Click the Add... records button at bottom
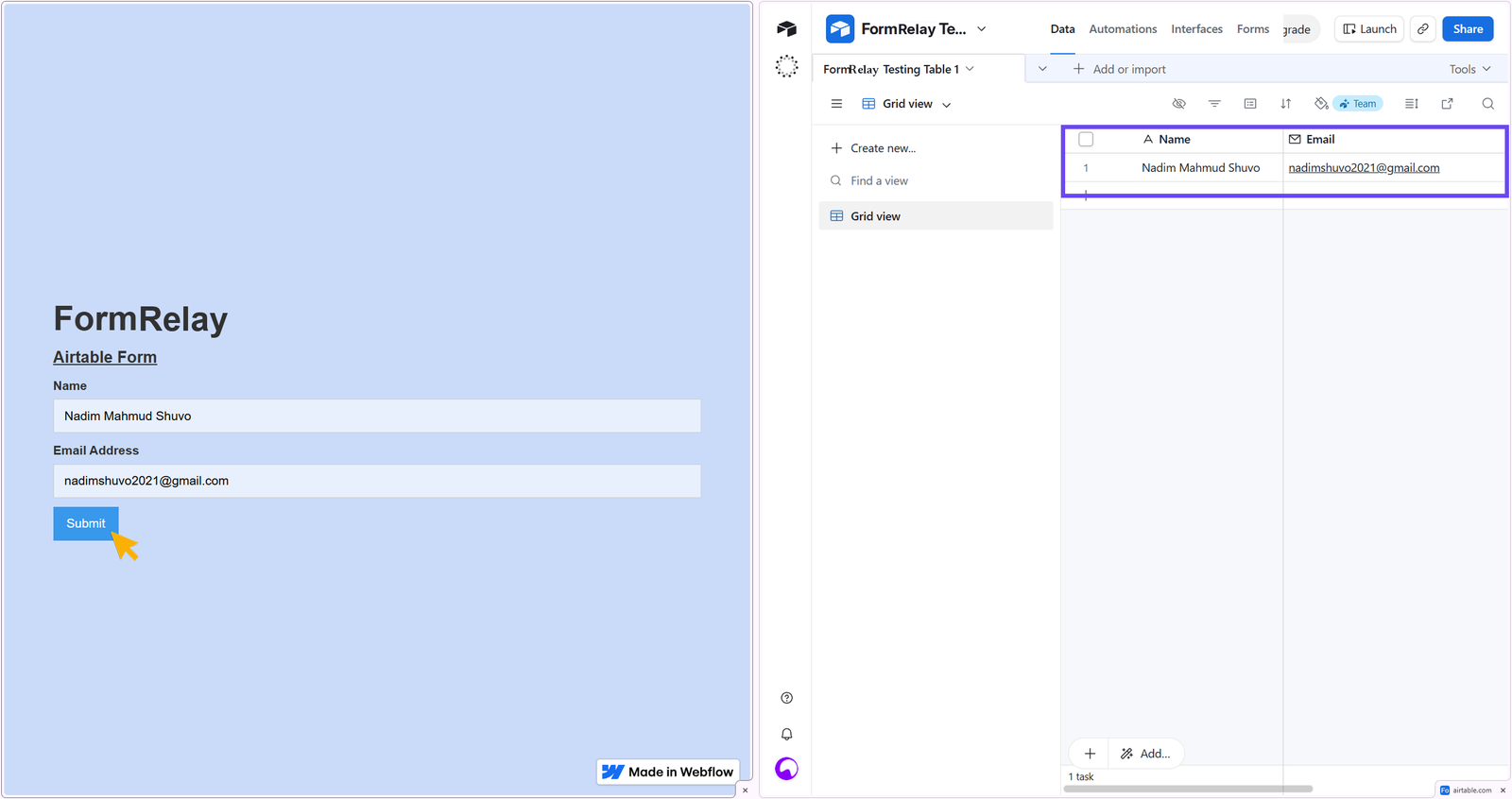The image size is (1512, 799). (x=1145, y=754)
